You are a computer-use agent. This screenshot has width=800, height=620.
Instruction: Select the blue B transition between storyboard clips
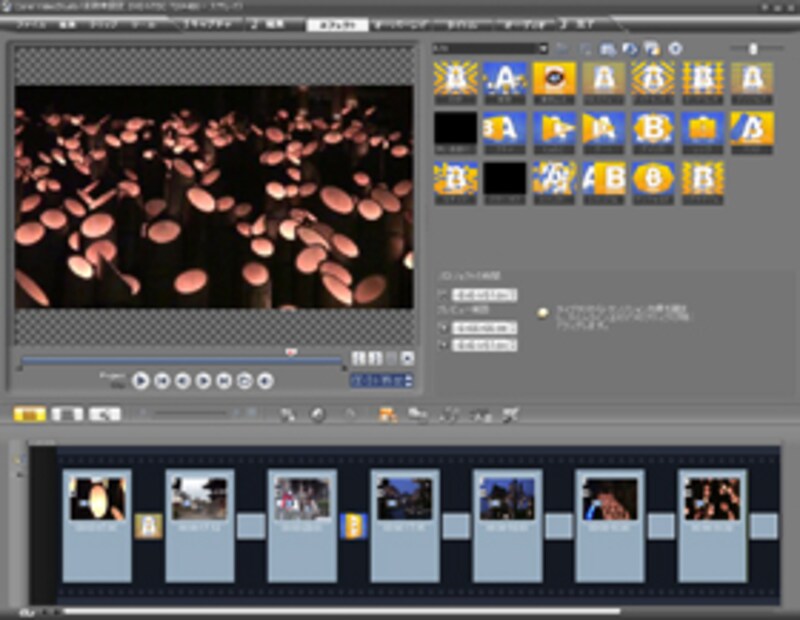(x=354, y=526)
